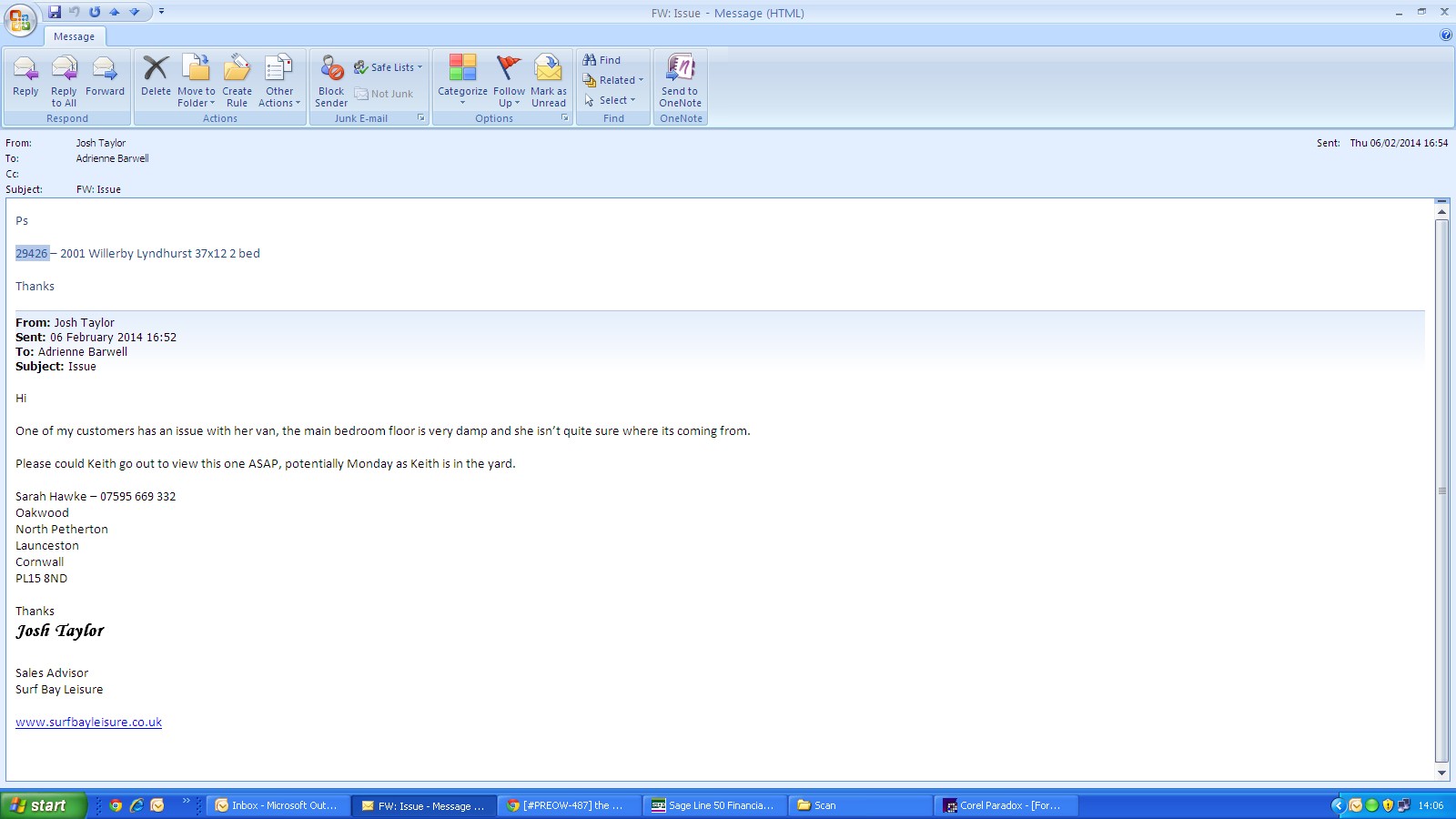
Task: Go to the previous item arrow
Action: (115, 12)
